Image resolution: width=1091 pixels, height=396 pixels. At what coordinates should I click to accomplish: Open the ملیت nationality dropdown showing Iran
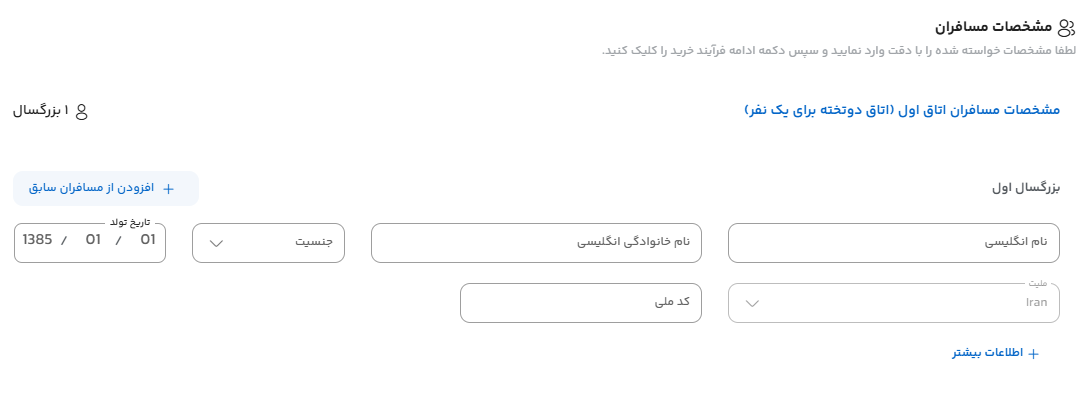coord(893,303)
